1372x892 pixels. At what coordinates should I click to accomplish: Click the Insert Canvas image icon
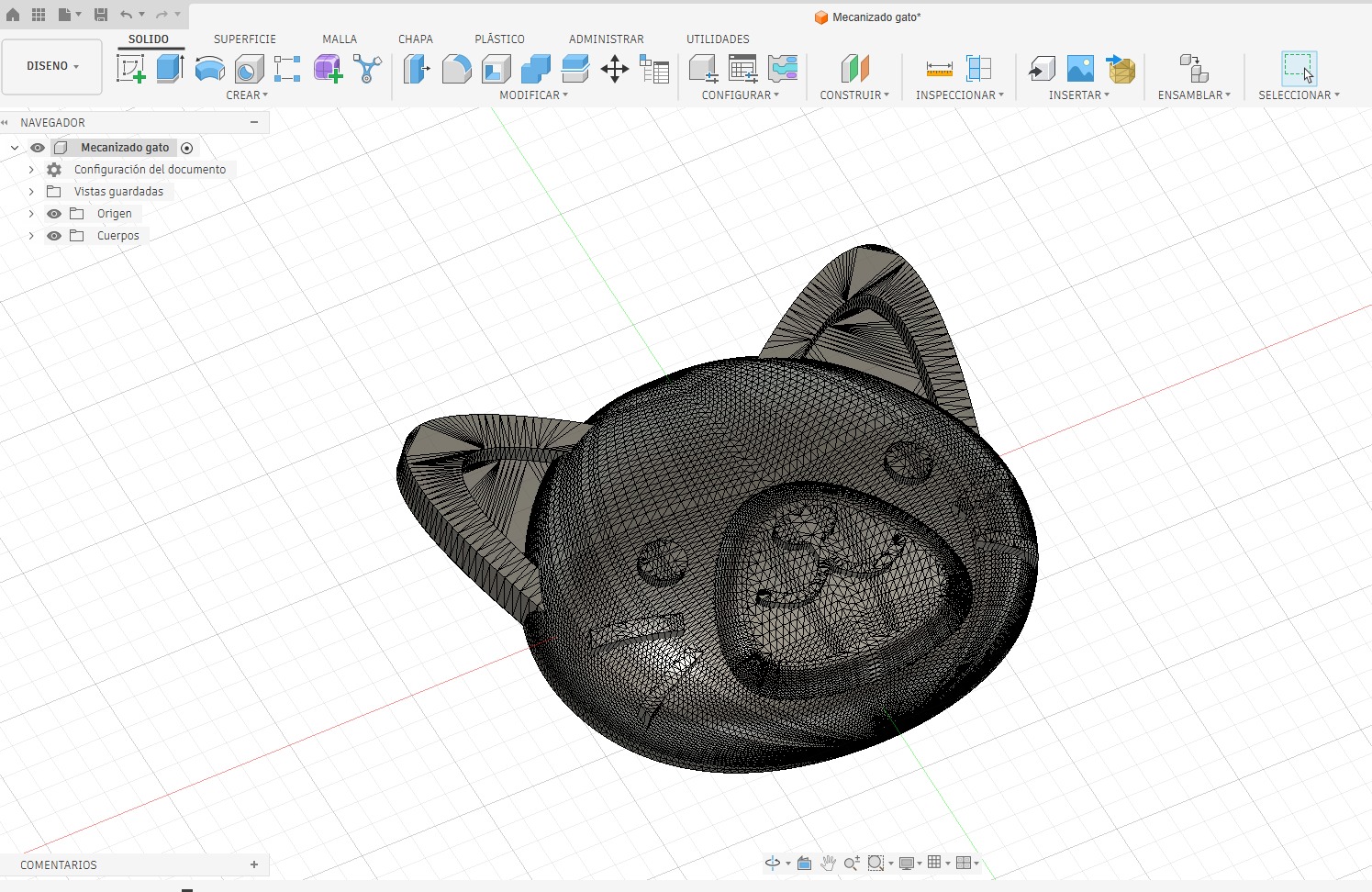[x=1080, y=69]
